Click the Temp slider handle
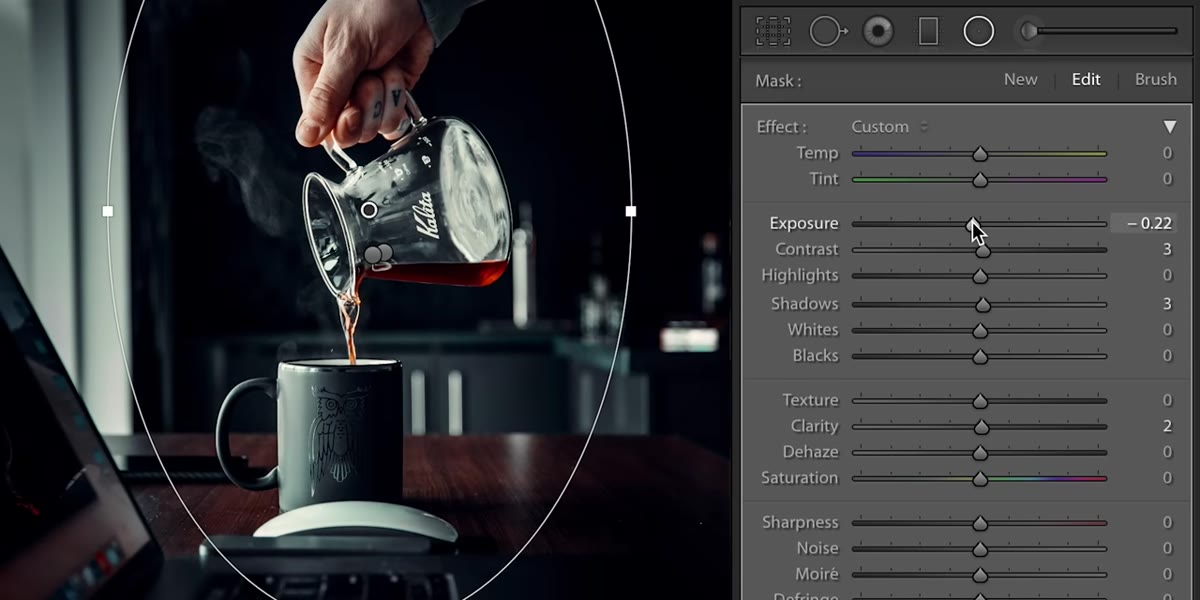This screenshot has width=1200, height=600. coord(980,154)
